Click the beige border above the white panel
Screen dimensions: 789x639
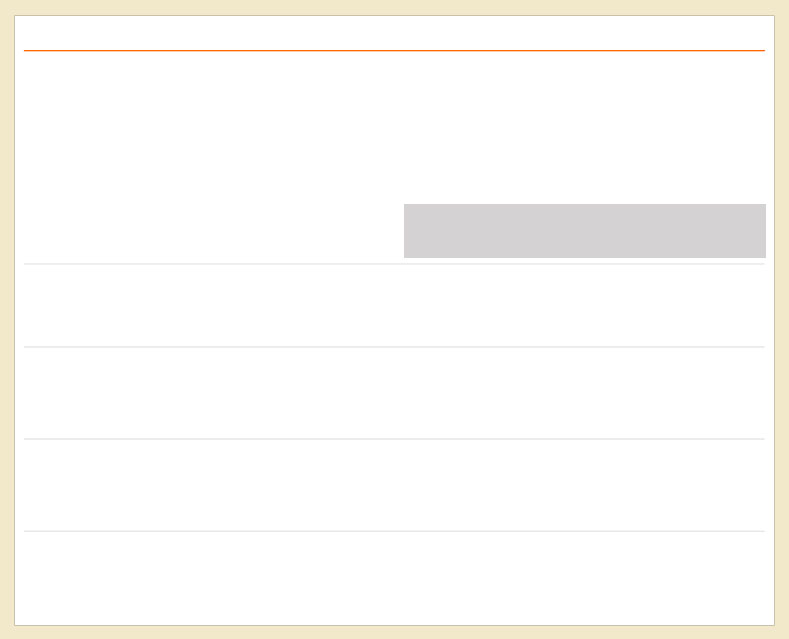tap(394, 7)
